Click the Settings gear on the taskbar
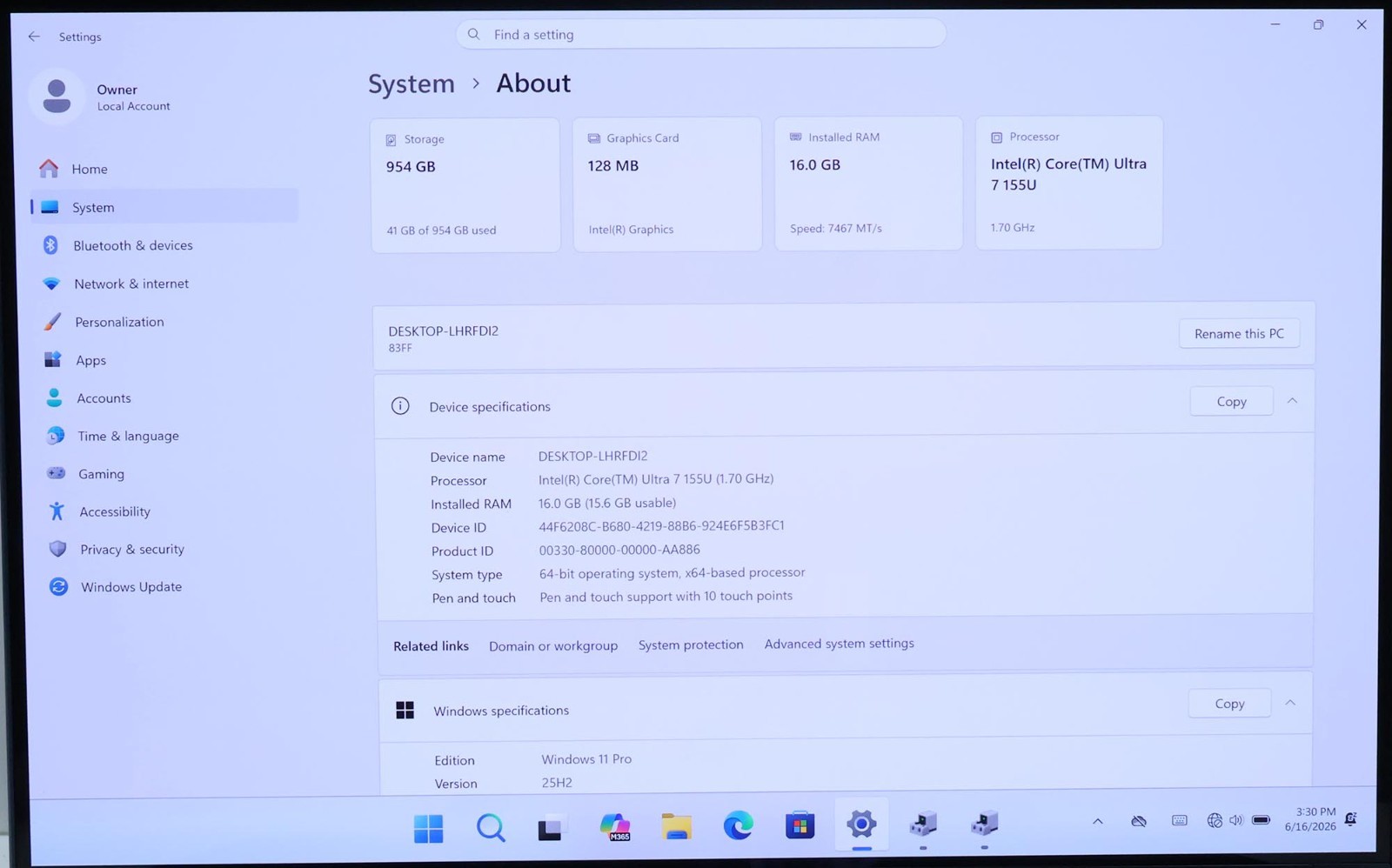This screenshot has height=868, width=1392. (861, 825)
